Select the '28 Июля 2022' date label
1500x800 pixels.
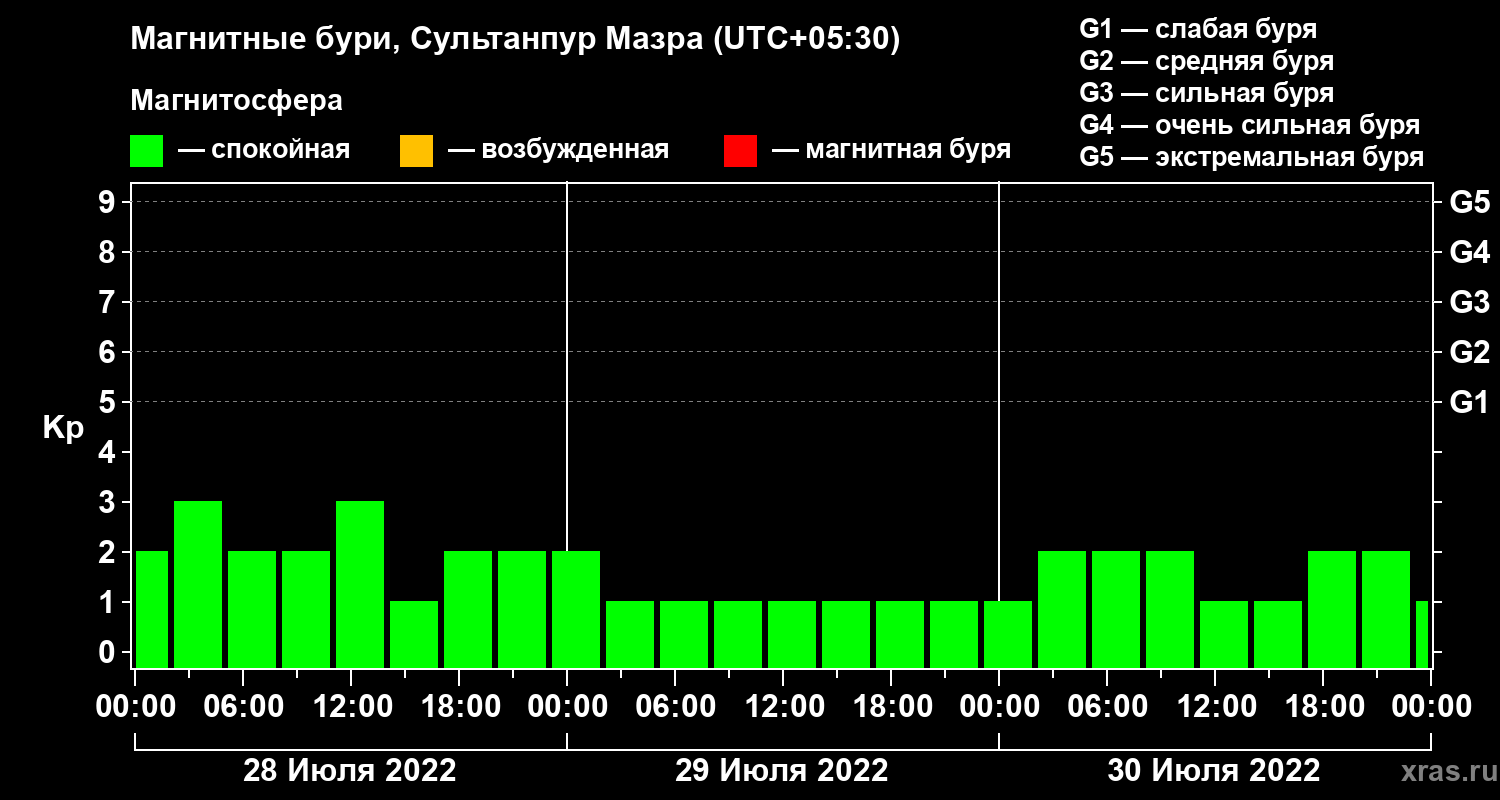tap(350, 771)
